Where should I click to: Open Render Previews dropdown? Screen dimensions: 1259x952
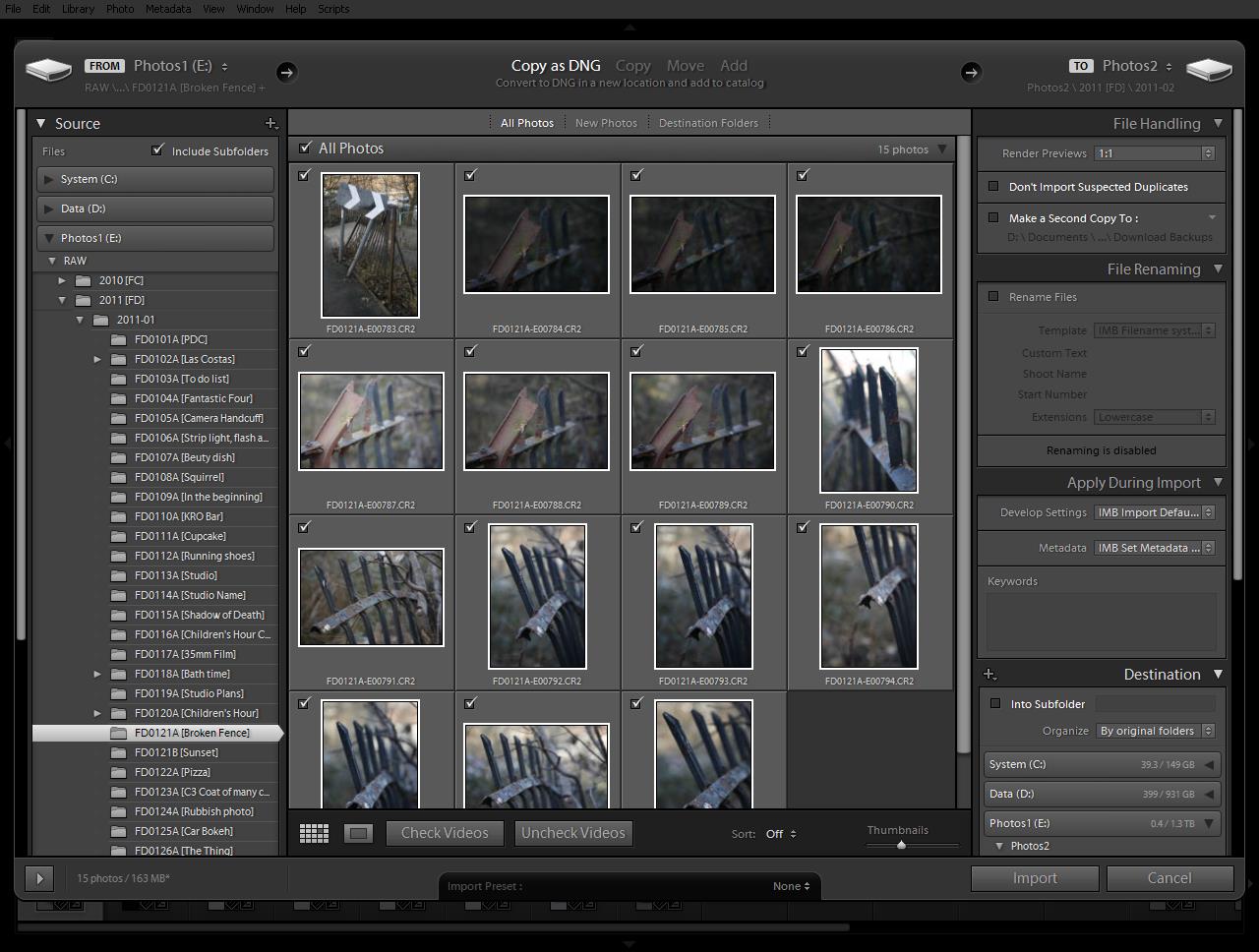(1155, 153)
